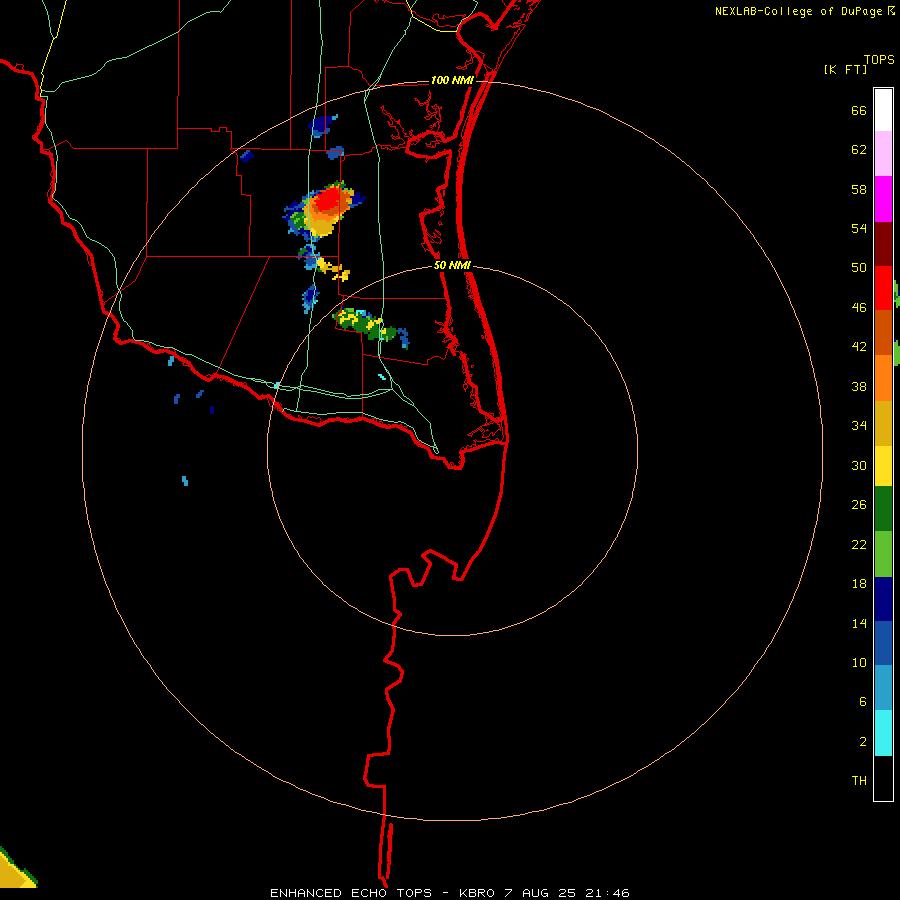900x900 pixels.
Task: Click the "TH" threshold label
Action: point(859,780)
